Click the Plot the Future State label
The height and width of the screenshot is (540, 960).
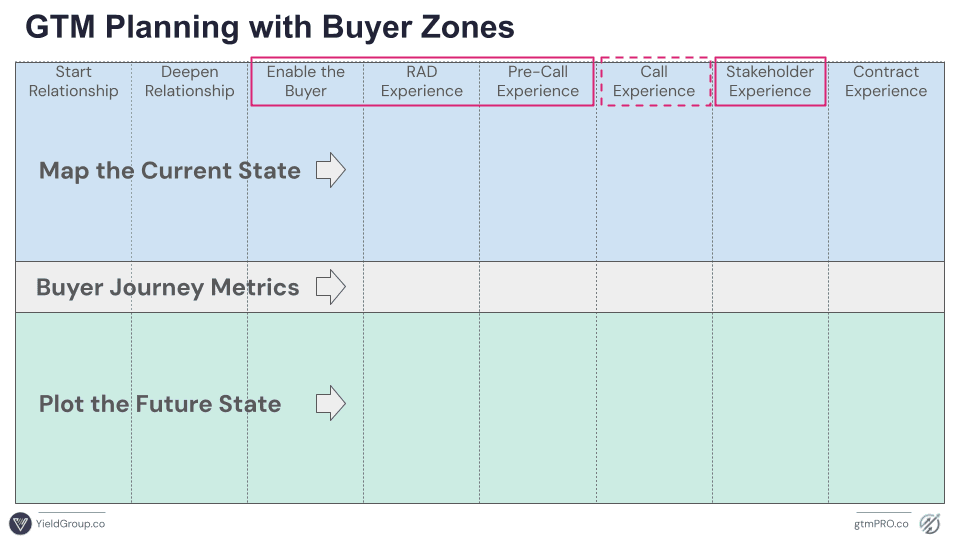[160, 404]
